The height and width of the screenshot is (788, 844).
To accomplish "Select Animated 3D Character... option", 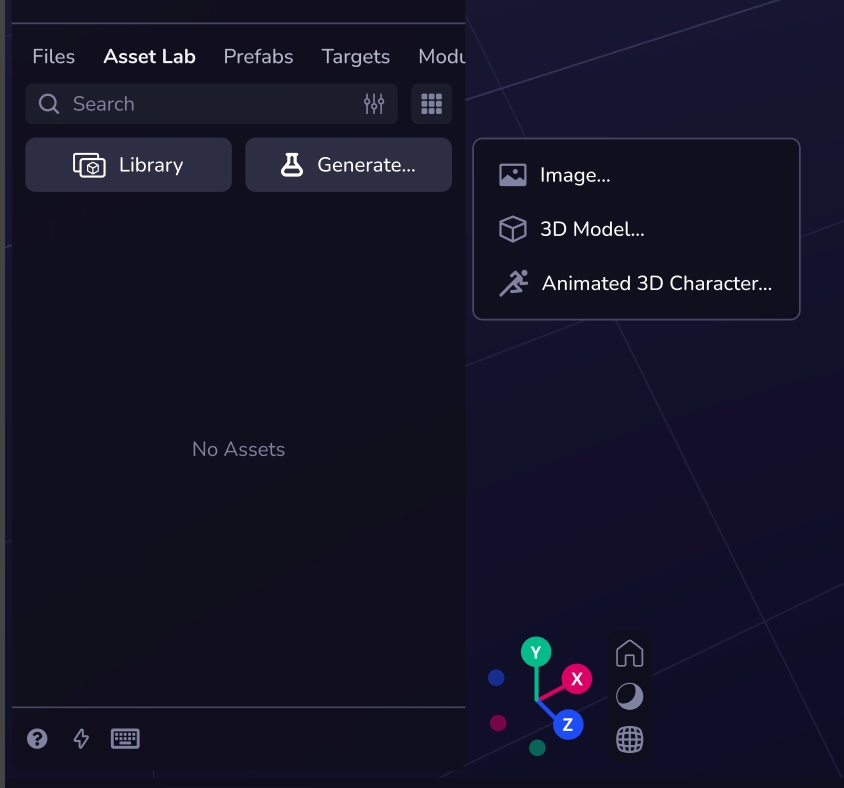I will click(x=656, y=283).
